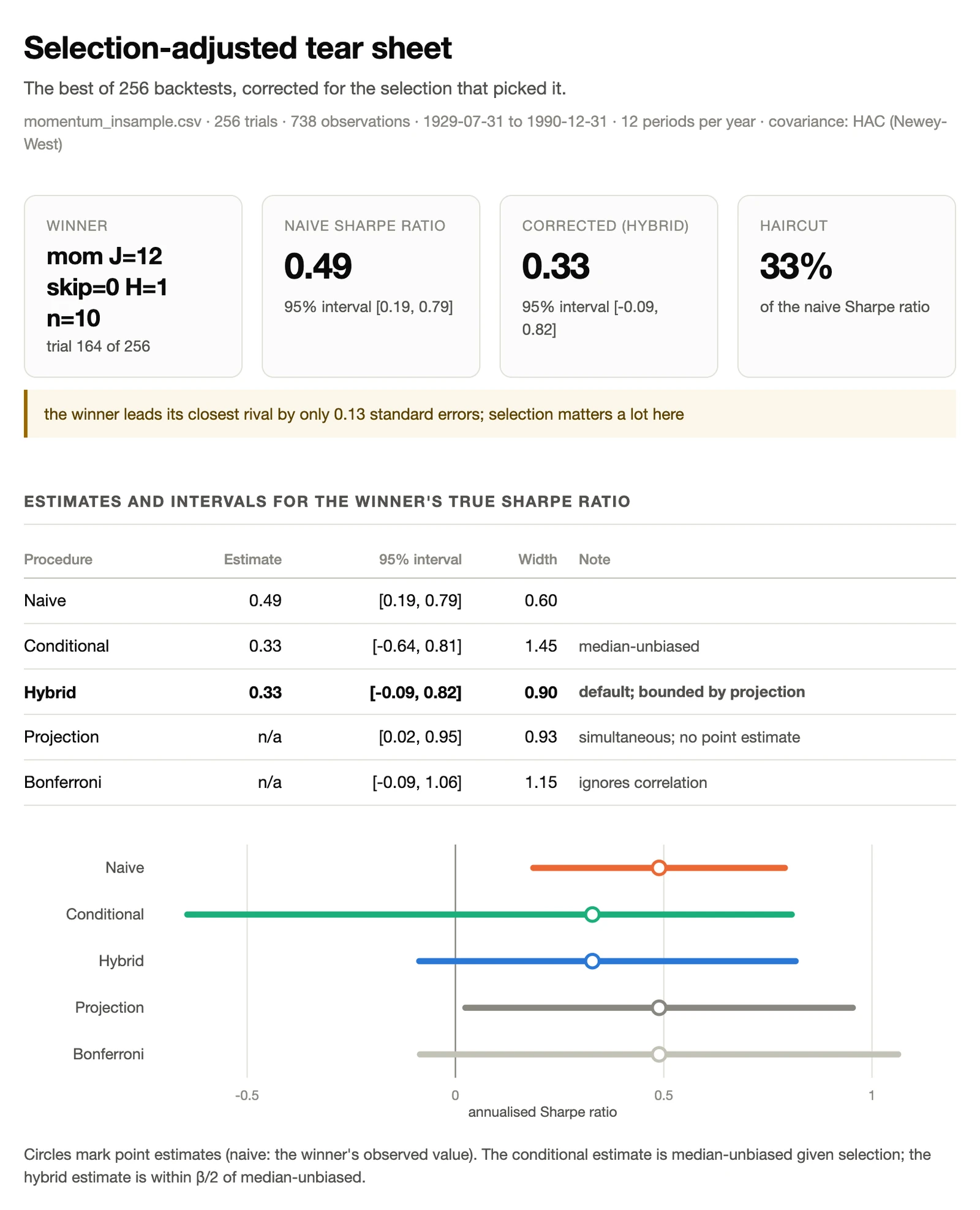This screenshot has width=980, height=1210.
Task: Click the orange Naive point marker in chart
Action: (x=659, y=868)
